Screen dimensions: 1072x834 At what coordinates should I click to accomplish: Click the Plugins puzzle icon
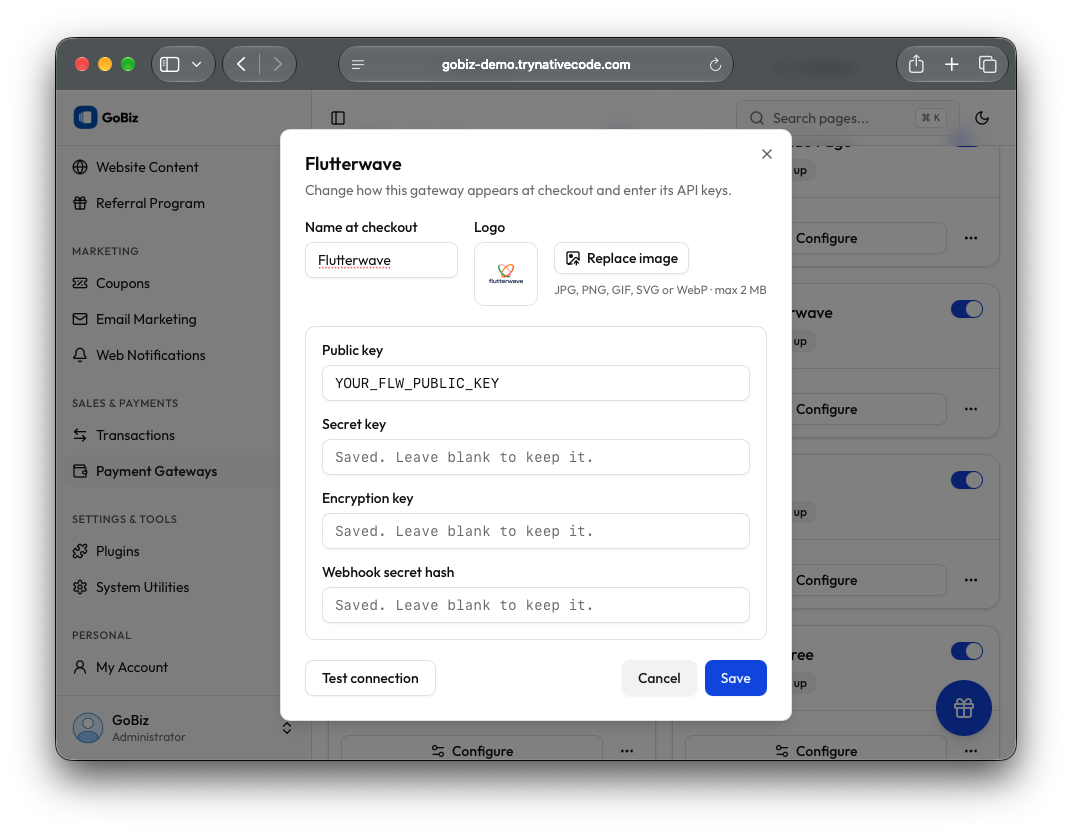[80, 551]
